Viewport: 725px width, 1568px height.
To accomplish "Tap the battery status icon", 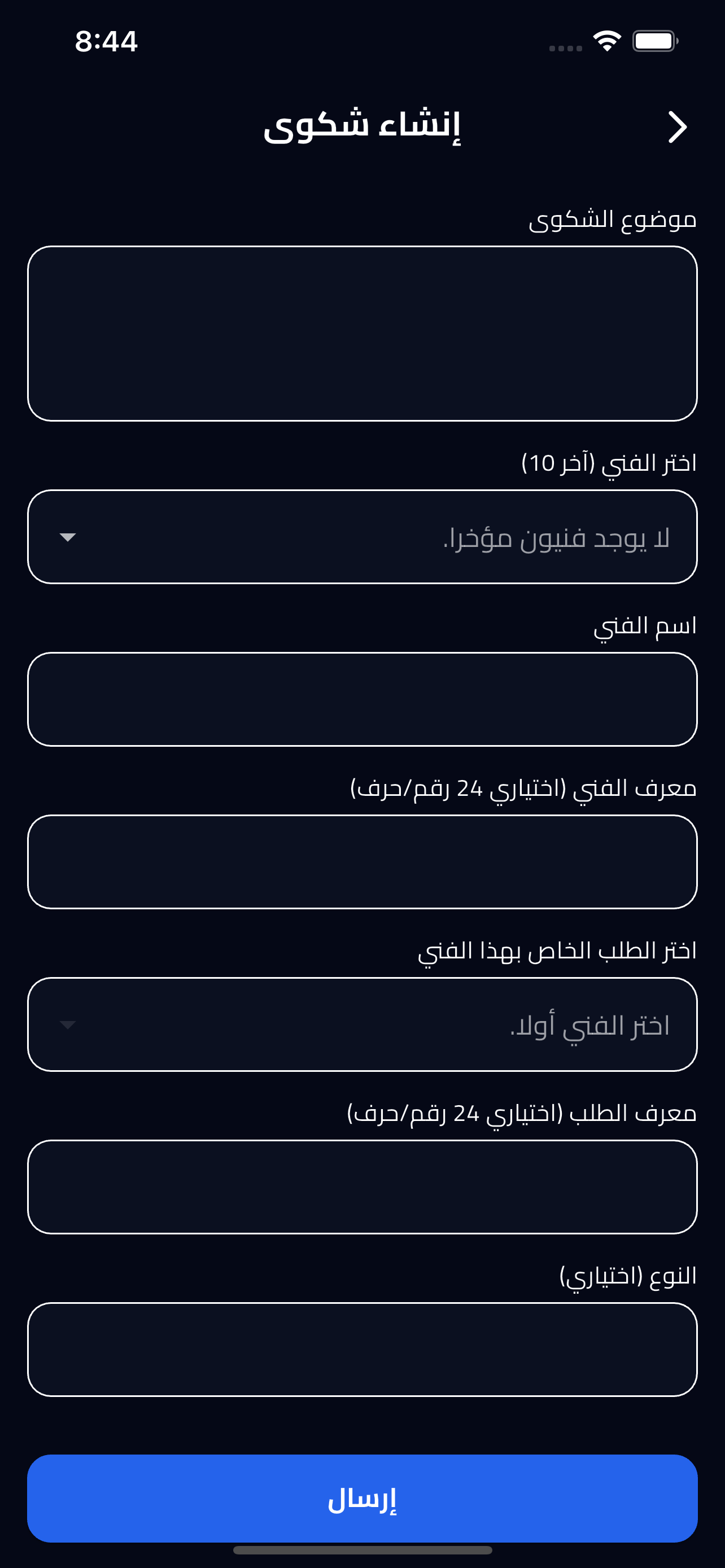I will coord(655,41).
